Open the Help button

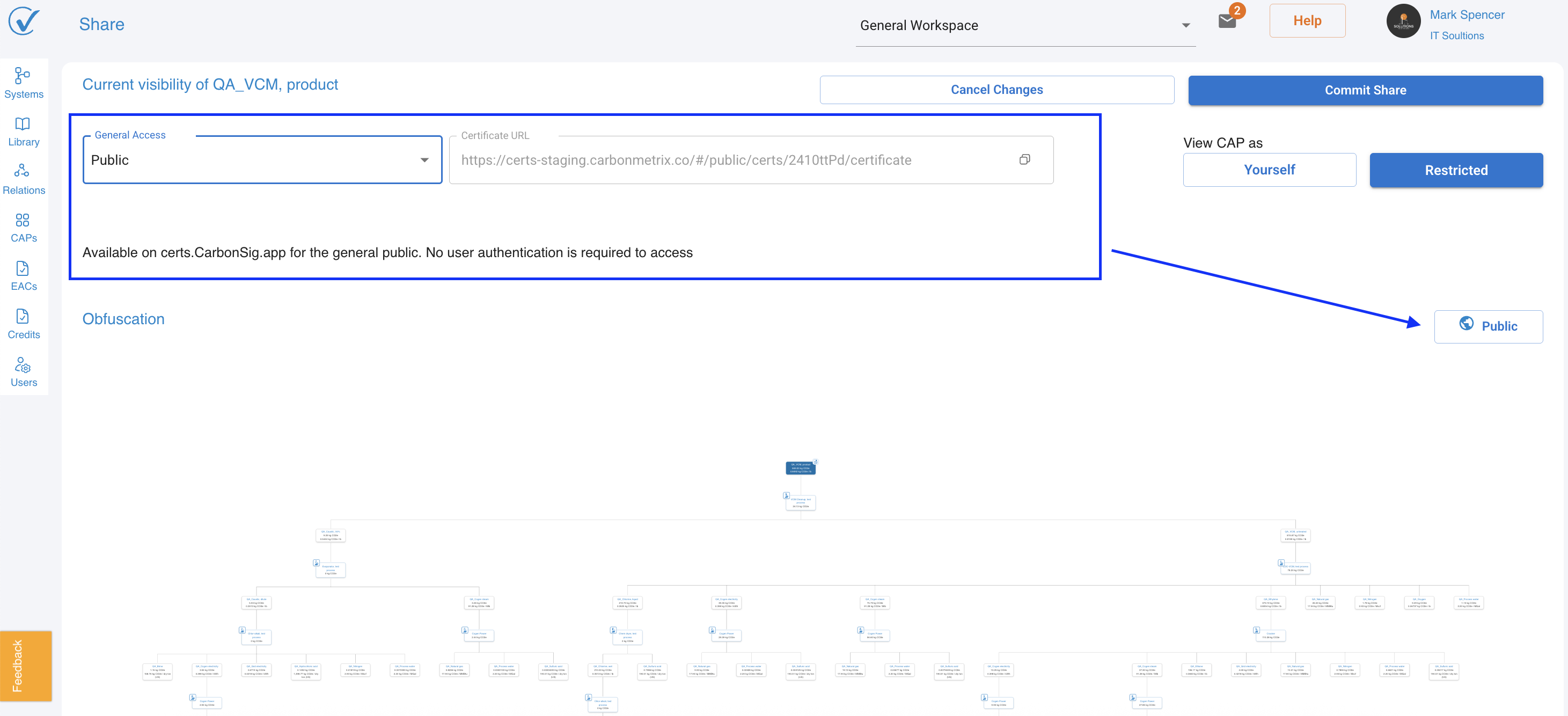pyautogui.click(x=1307, y=21)
